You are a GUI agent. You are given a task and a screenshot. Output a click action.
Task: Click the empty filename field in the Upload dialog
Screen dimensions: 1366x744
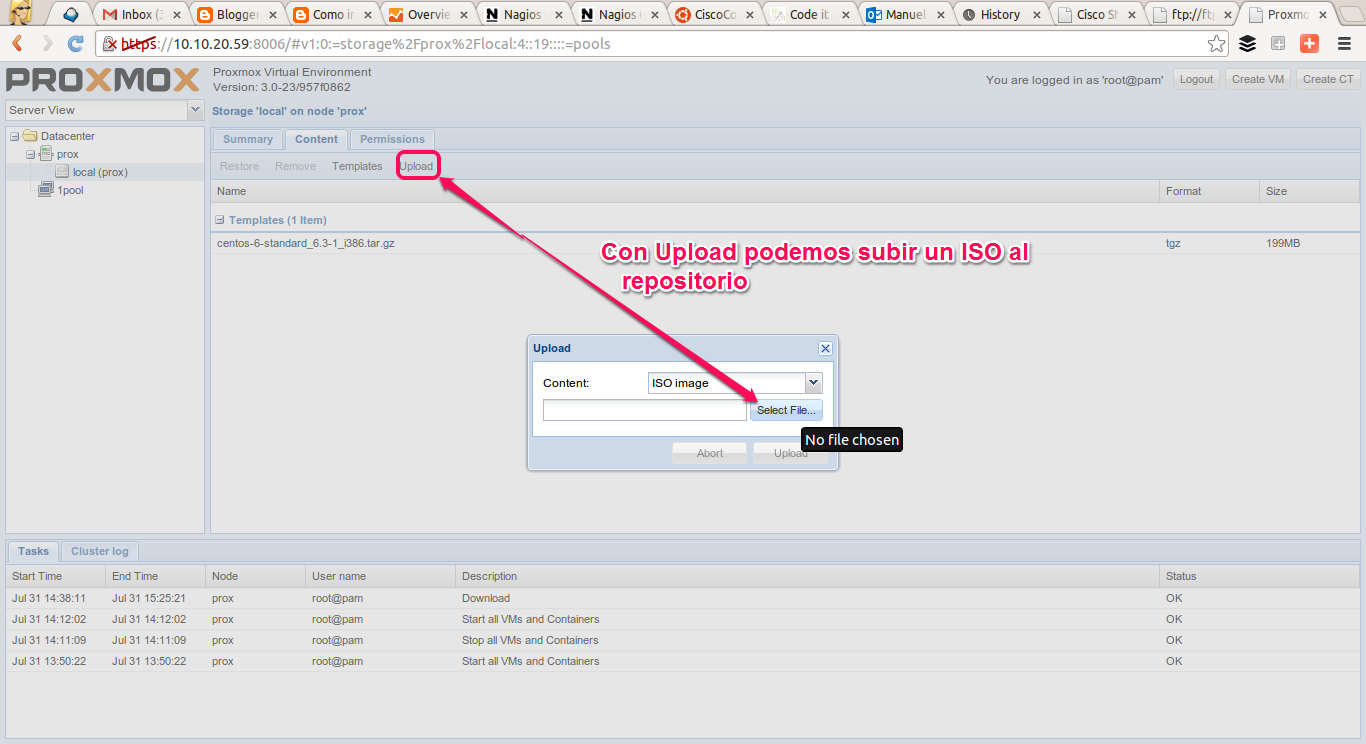point(644,410)
